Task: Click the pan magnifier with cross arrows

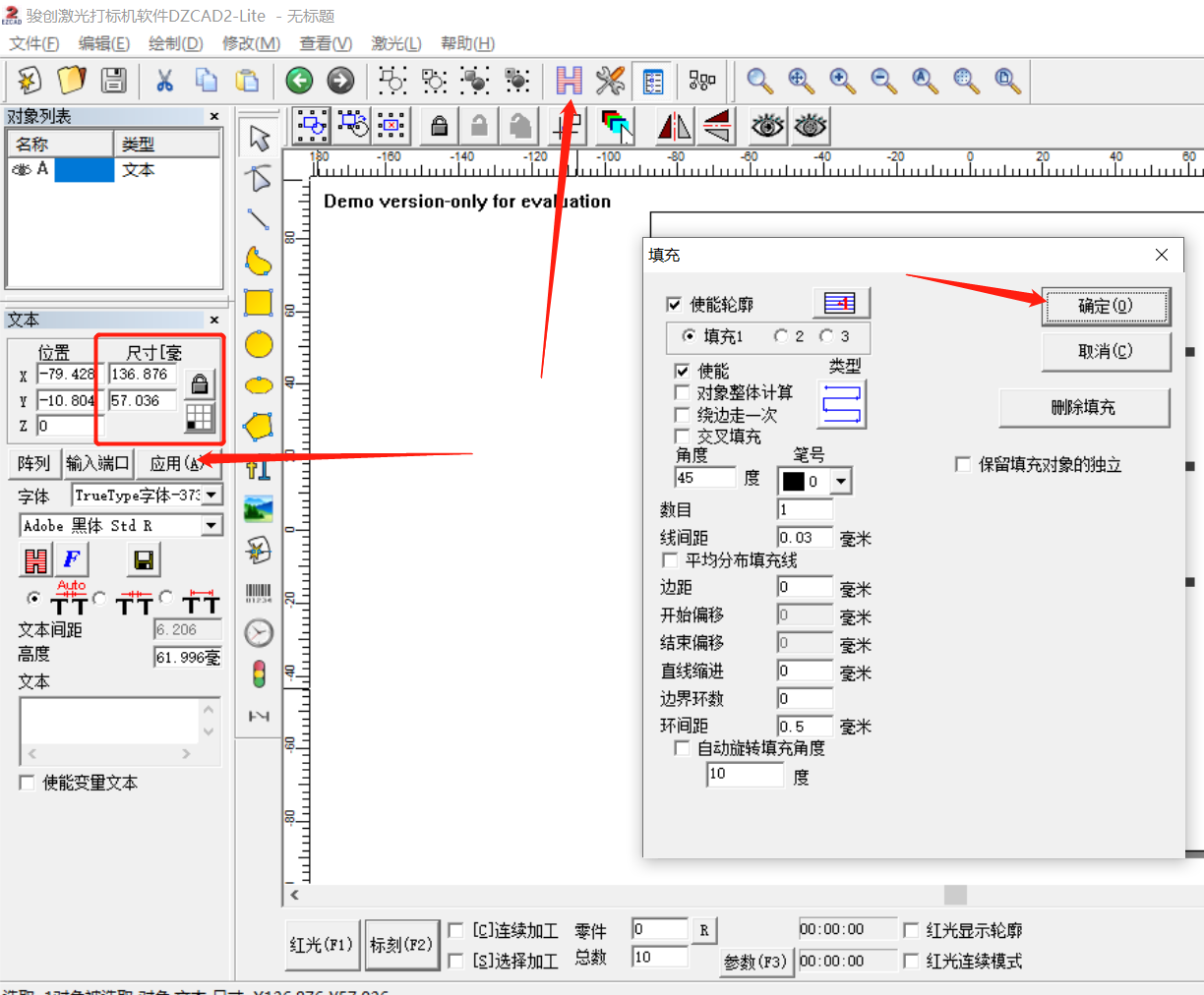Action: tap(802, 81)
